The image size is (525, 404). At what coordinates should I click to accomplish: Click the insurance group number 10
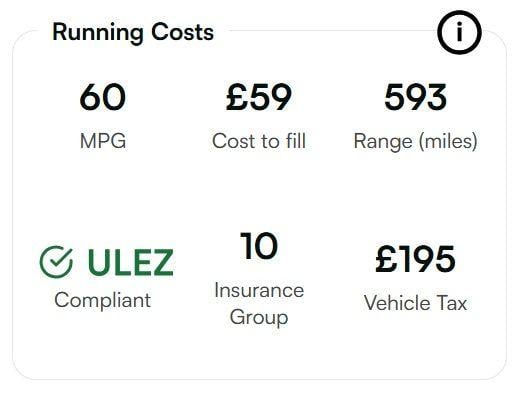pos(259,246)
